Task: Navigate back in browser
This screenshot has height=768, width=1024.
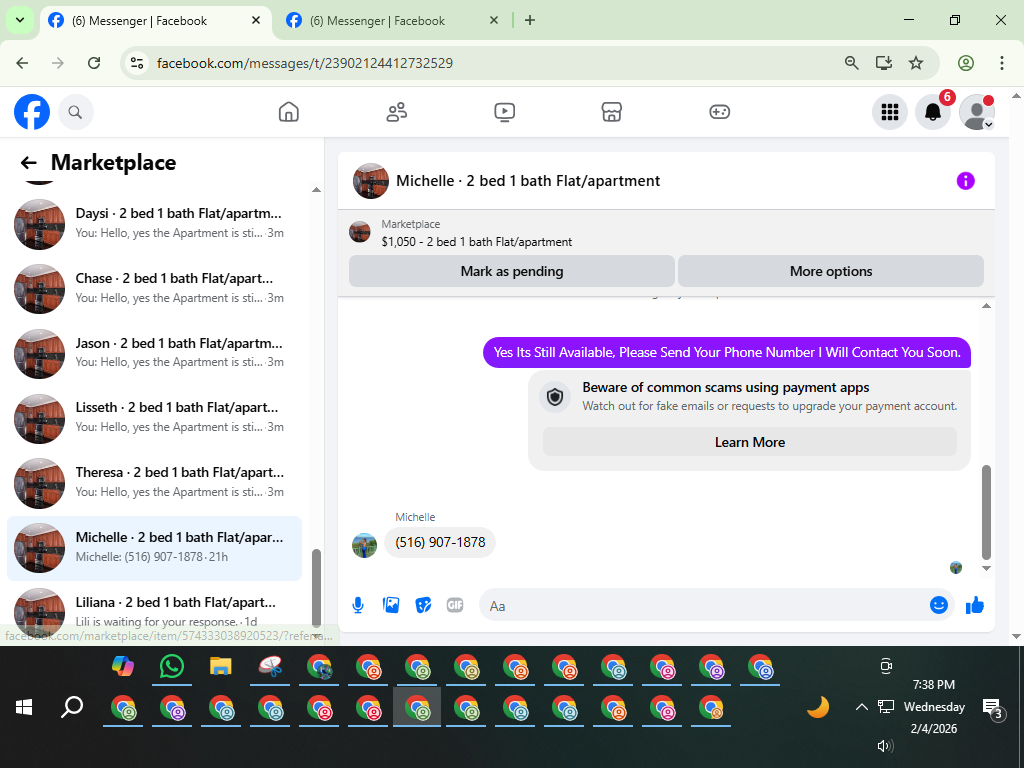Action: coord(22,63)
